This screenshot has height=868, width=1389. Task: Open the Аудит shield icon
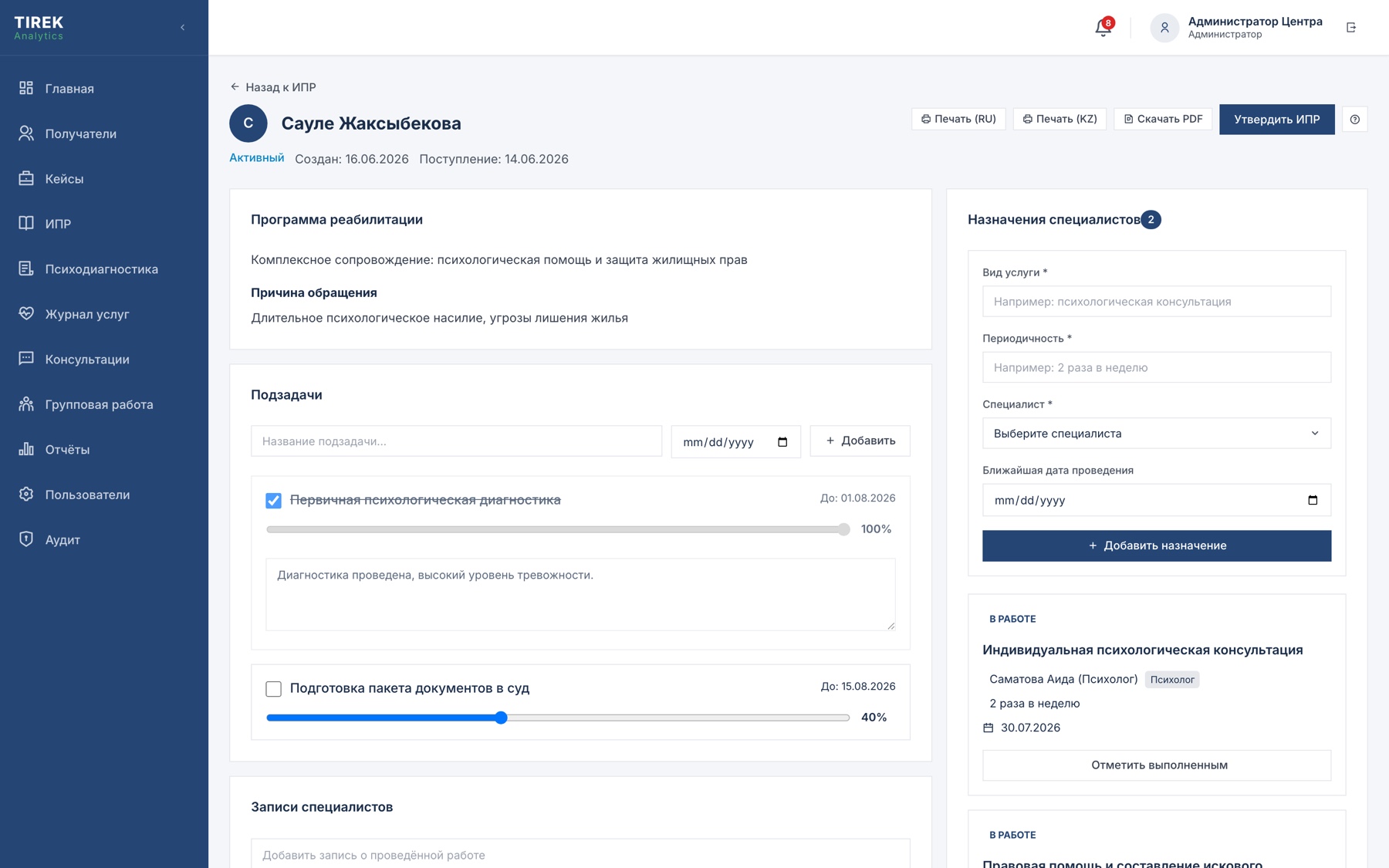pyautogui.click(x=26, y=539)
